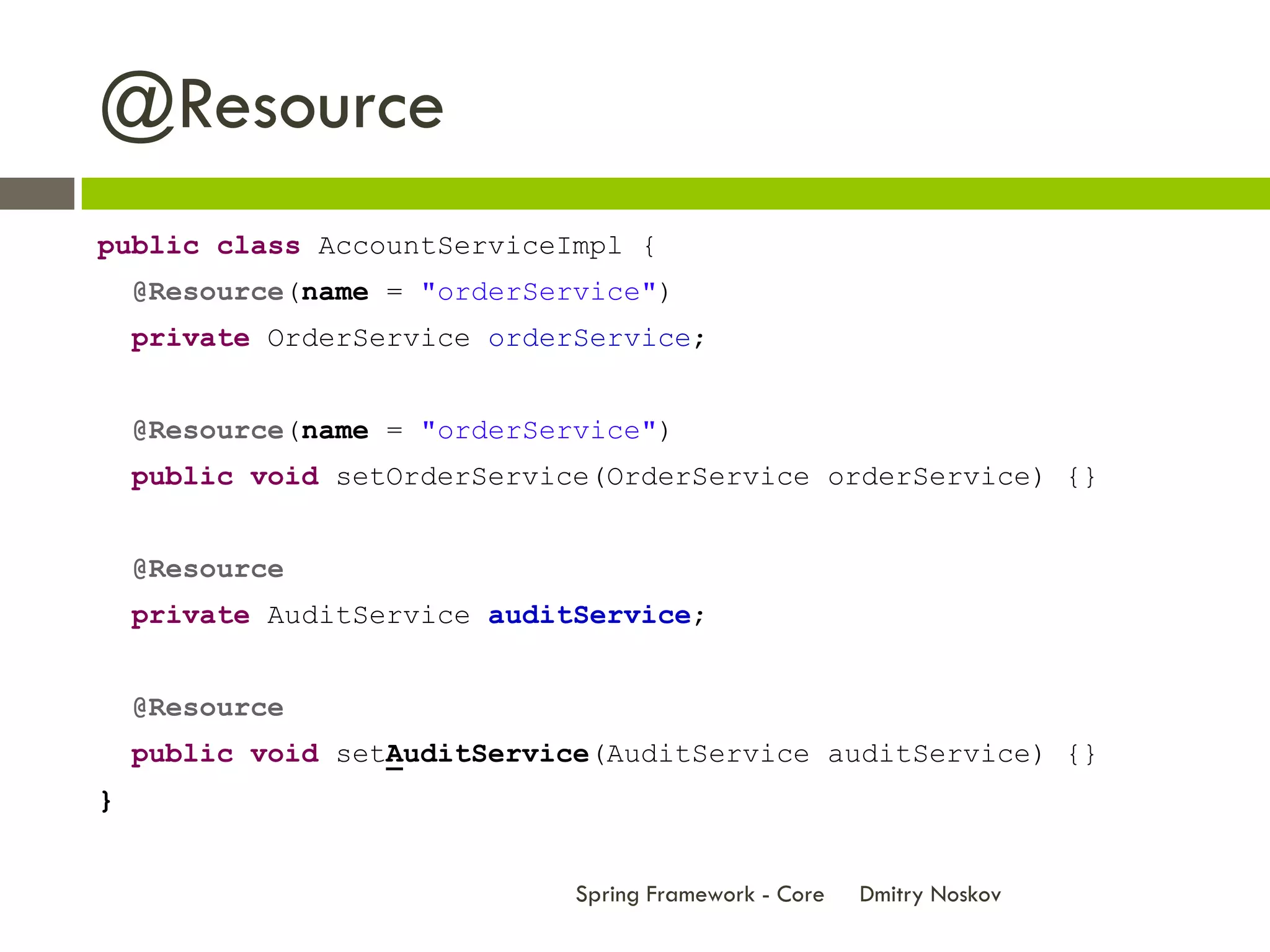This screenshot has width=1270, height=952.
Task: Click the closing brace of the class
Action: (x=106, y=800)
